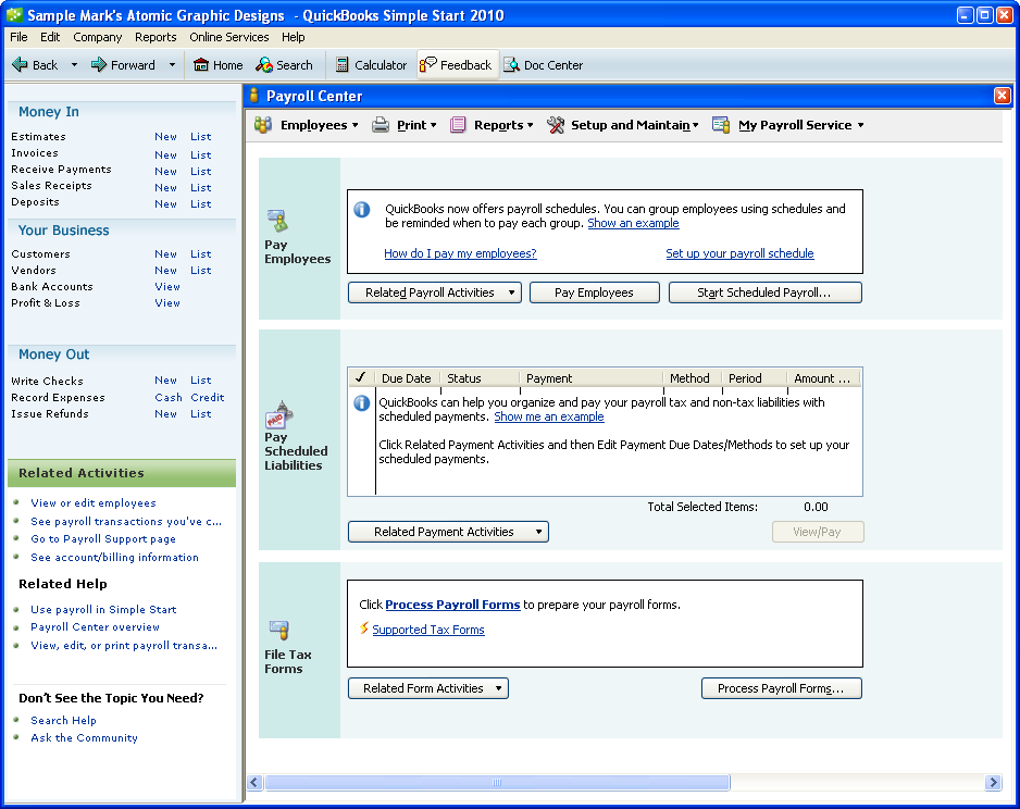Click the Pay Scheduled Liabilities paid icon
Image resolution: width=1020 pixels, height=809 pixels.
(279, 415)
